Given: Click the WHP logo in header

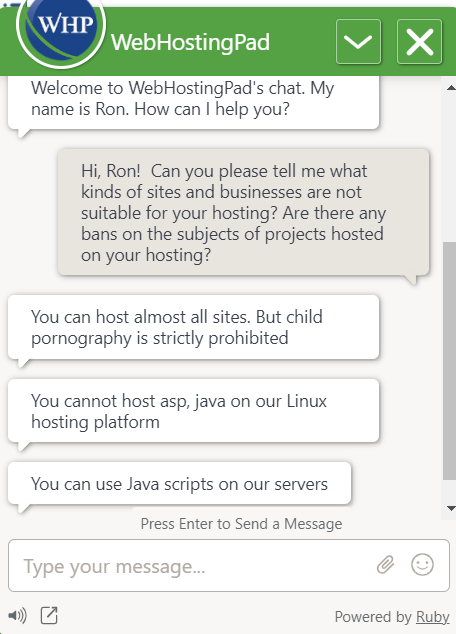Looking at the screenshot, I should coord(61,28).
